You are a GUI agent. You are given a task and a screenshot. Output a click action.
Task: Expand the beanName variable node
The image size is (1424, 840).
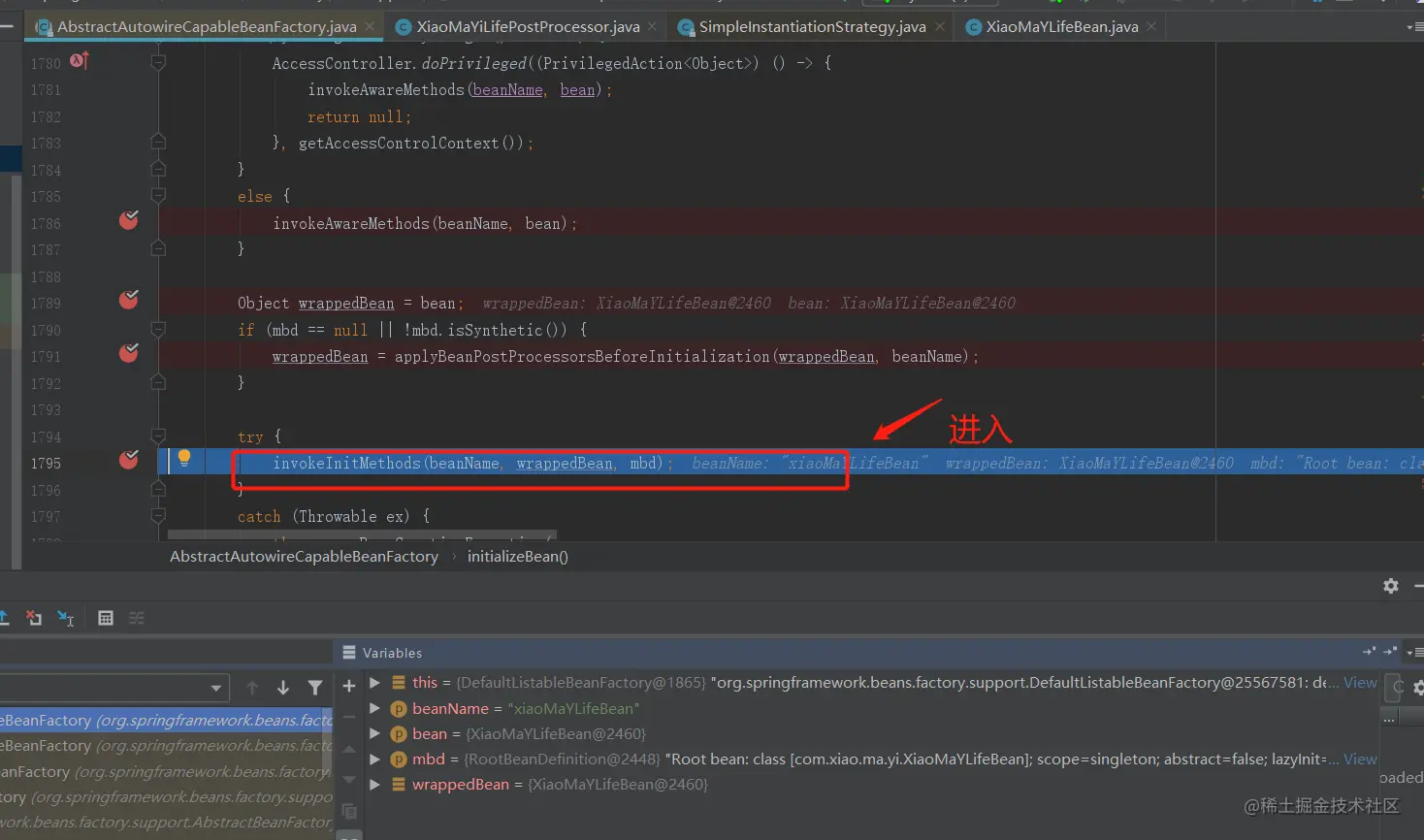pyautogui.click(x=375, y=709)
